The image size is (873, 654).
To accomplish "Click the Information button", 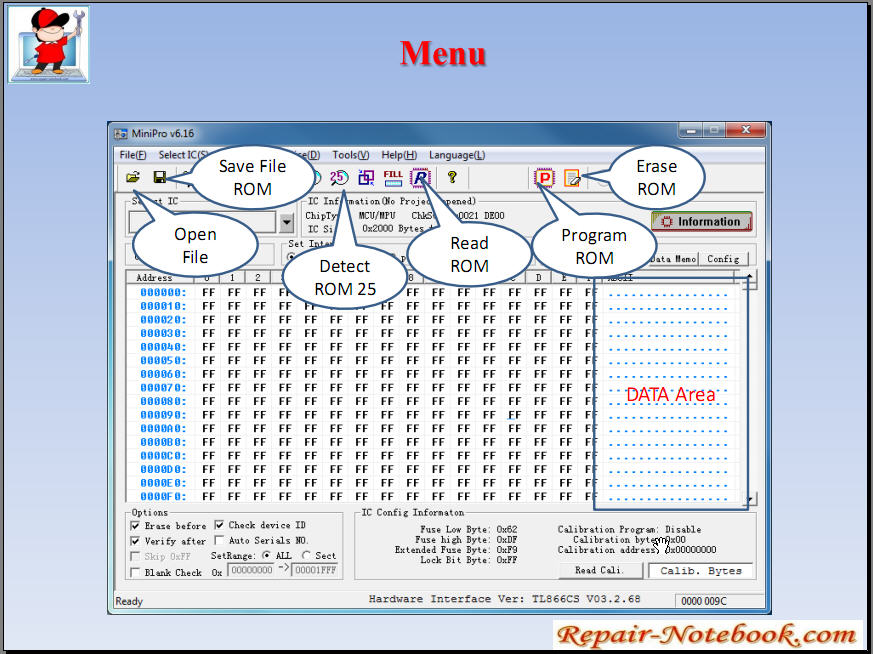I will tap(702, 222).
